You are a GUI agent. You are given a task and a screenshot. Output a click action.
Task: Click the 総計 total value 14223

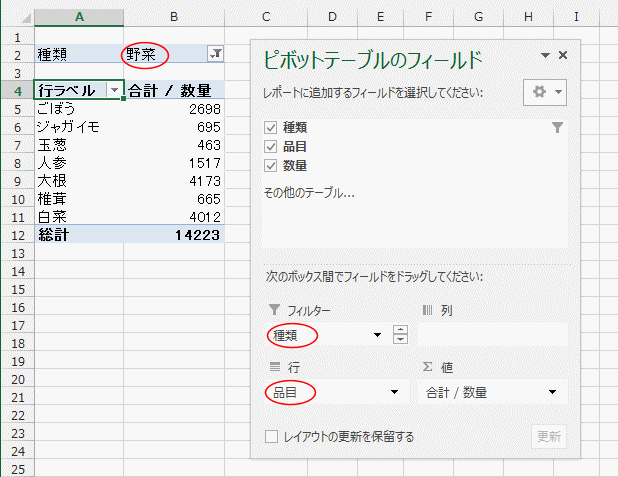tap(173, 234)
